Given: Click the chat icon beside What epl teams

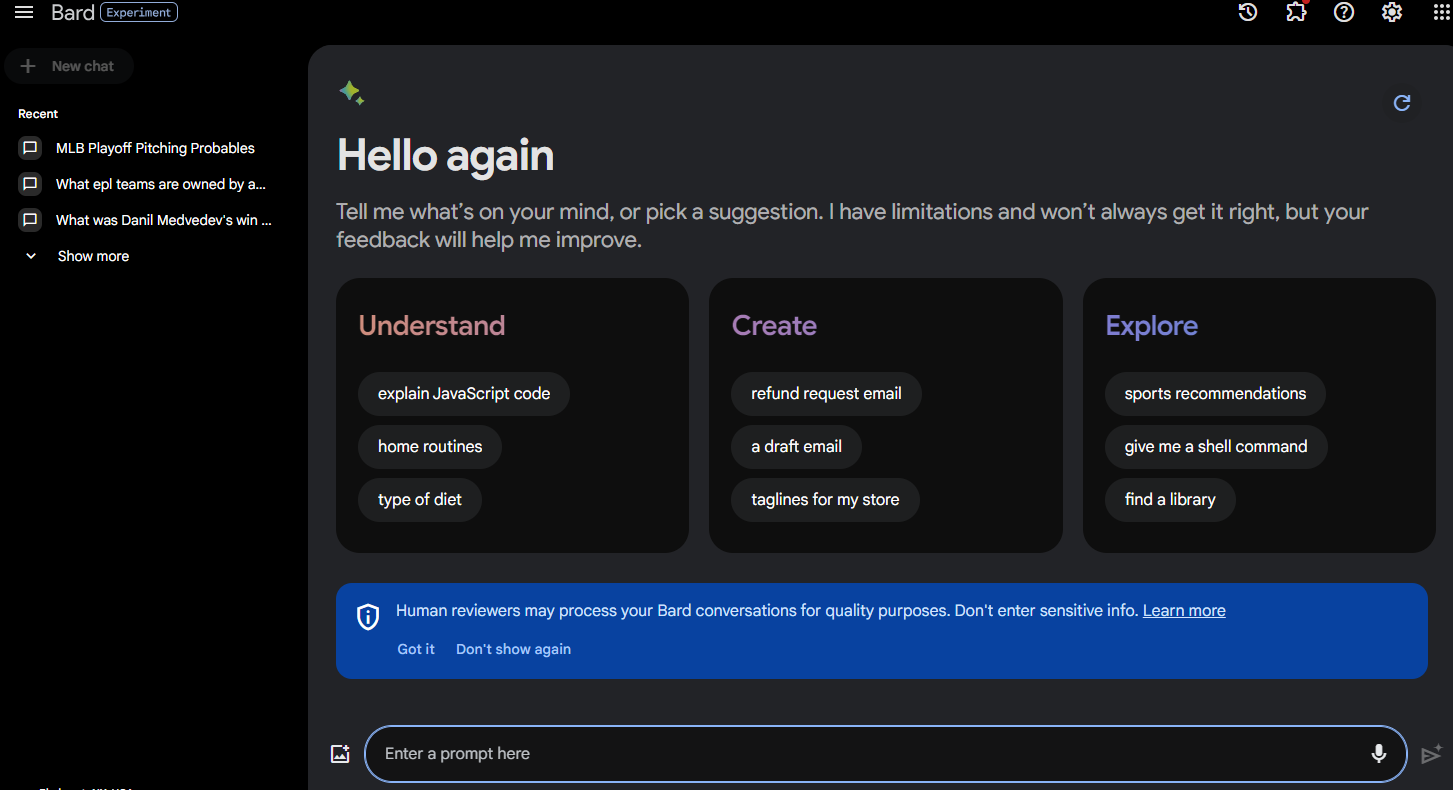Looking at the screenshot, I should [x=30, y=184].
